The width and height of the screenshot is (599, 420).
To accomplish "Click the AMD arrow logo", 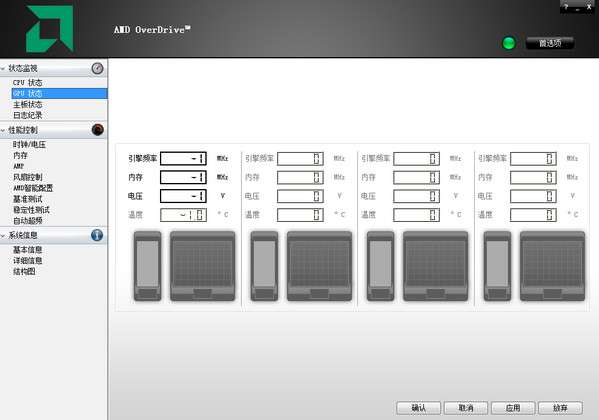I will [50, 29].
